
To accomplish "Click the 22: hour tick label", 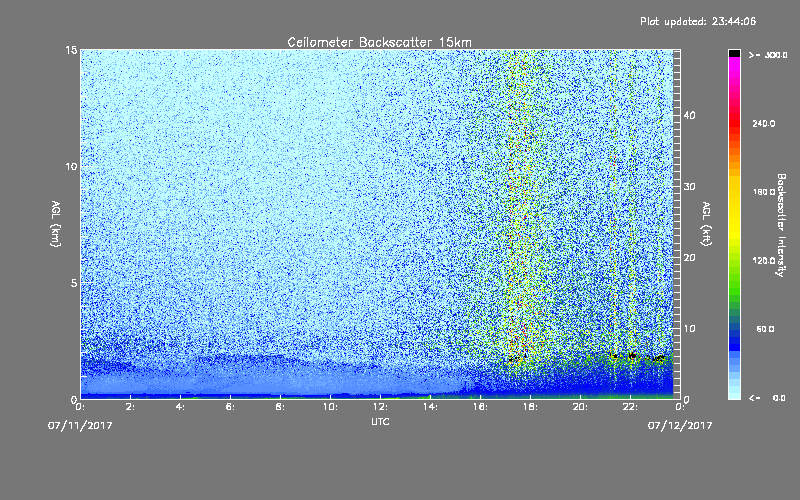I will point(630,407).
